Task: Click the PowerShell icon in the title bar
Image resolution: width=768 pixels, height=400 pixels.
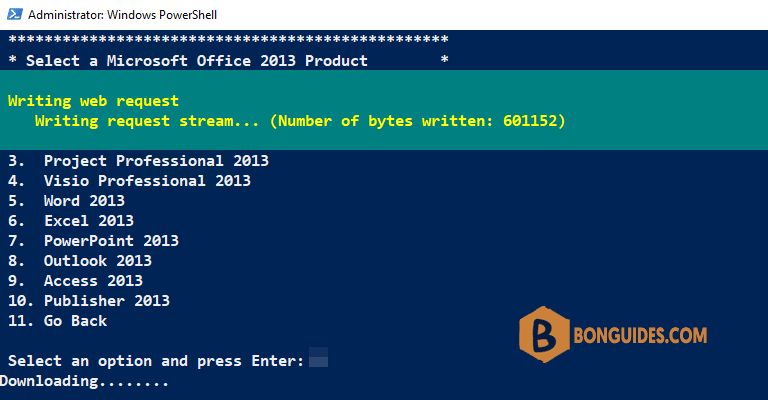Action: point(15,14)
